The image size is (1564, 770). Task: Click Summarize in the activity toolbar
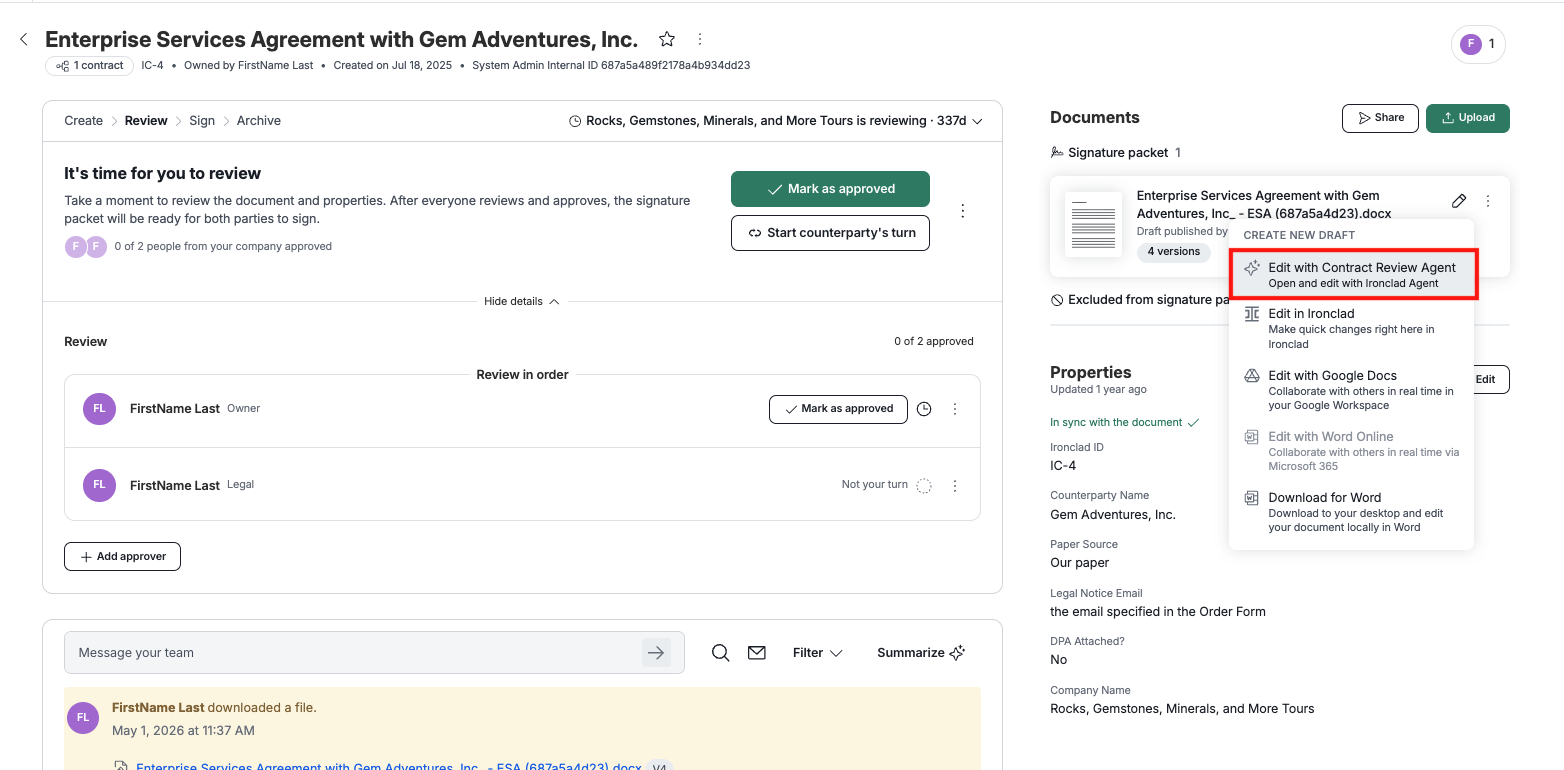pyautogui.click(x=921, y=653)
